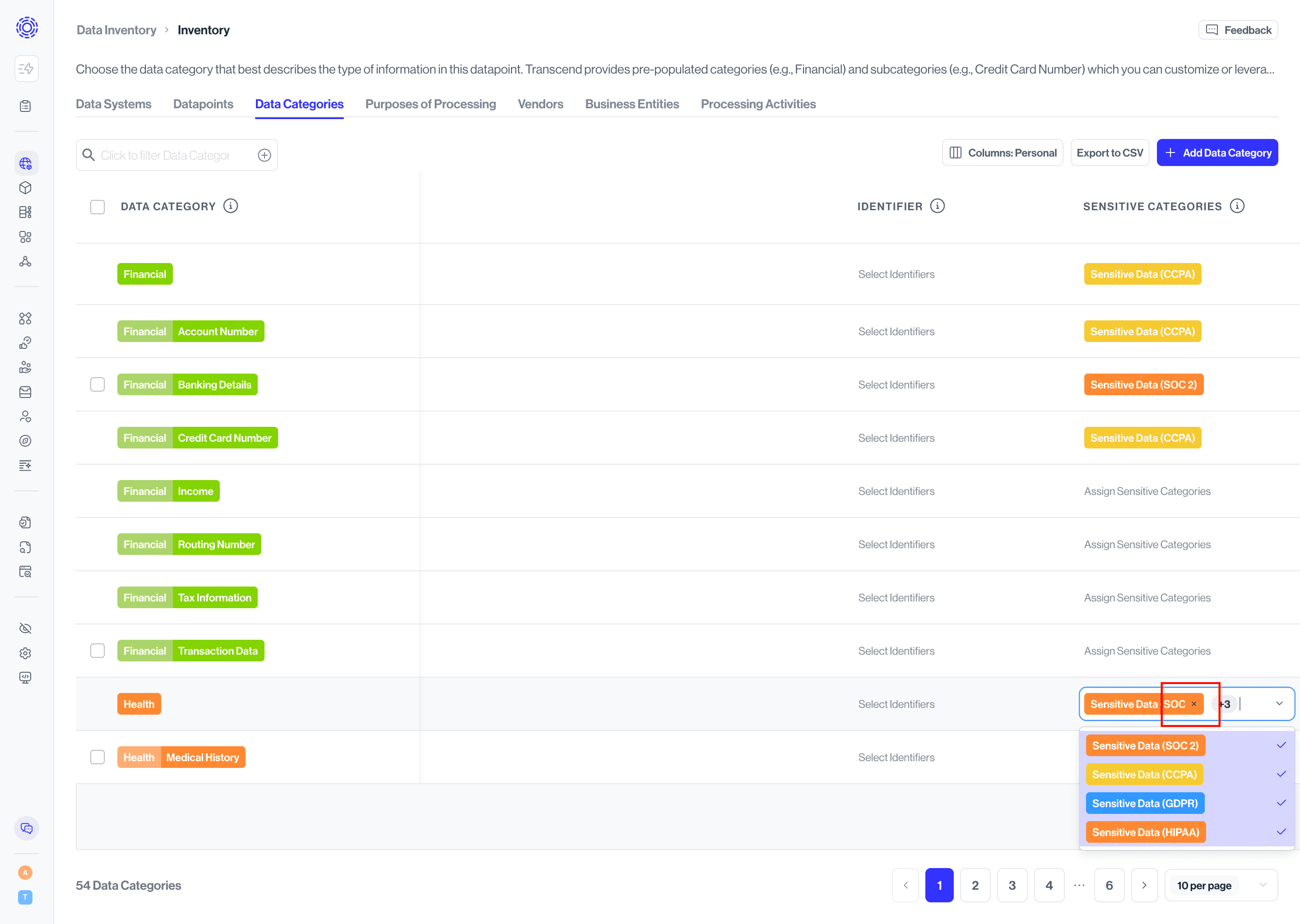The image size is (1300, 924).
Task: Click the orange A avatar
Action: tap(26, 873)
